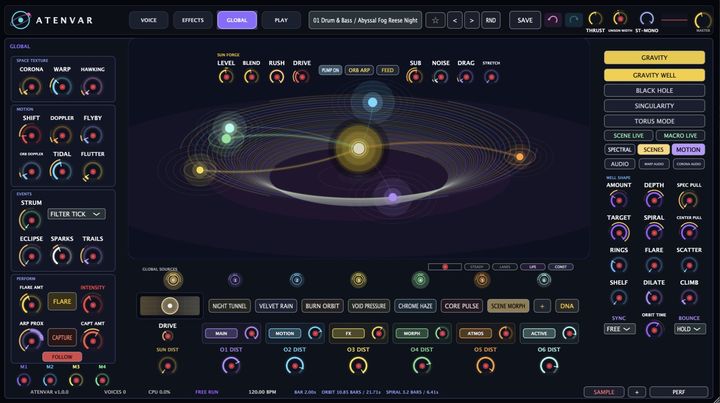Click the 120.00 BPM tempo readout
The image size is (720, 403).
tap(262, 392)
